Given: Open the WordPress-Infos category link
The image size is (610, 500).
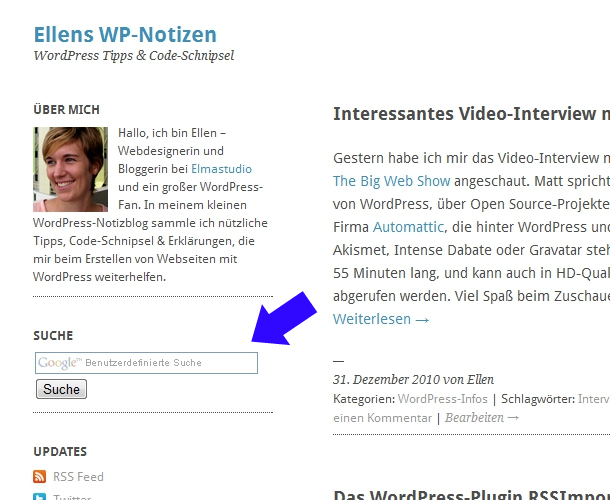Looking at the screenshot, I should [442, 399].
